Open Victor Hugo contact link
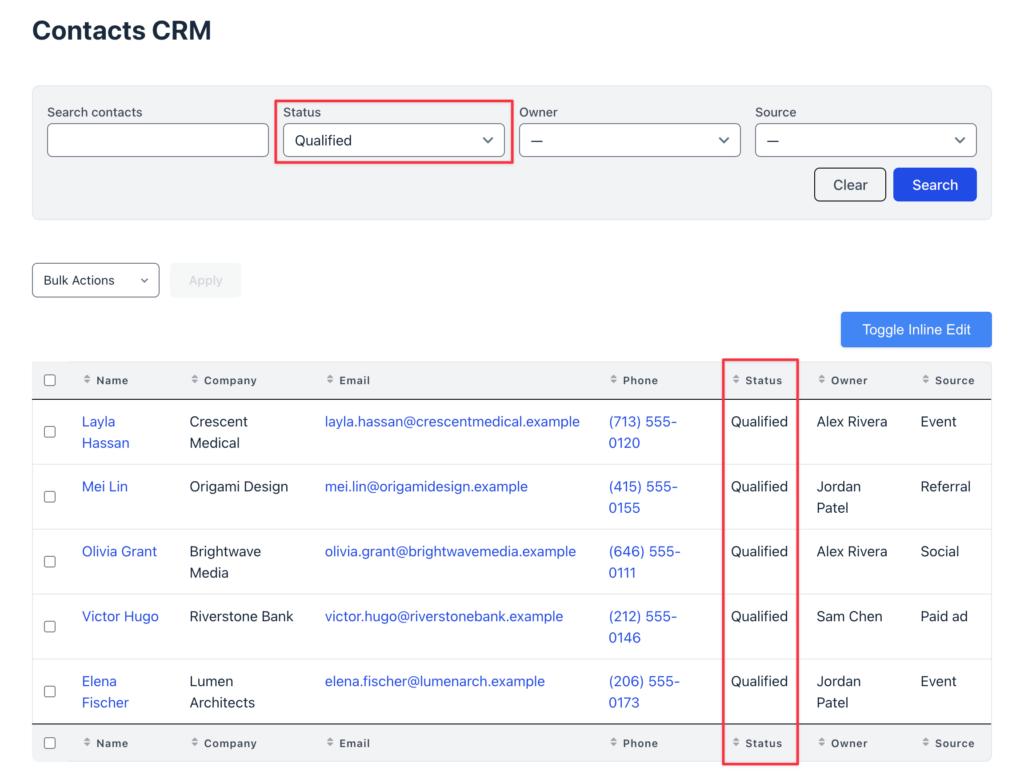This screenshot has width=1024, height=784. [x=120, y=616]
